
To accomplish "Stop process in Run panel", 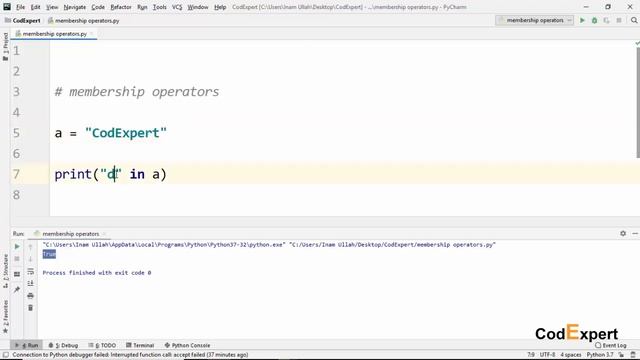I will pos(17,259).
